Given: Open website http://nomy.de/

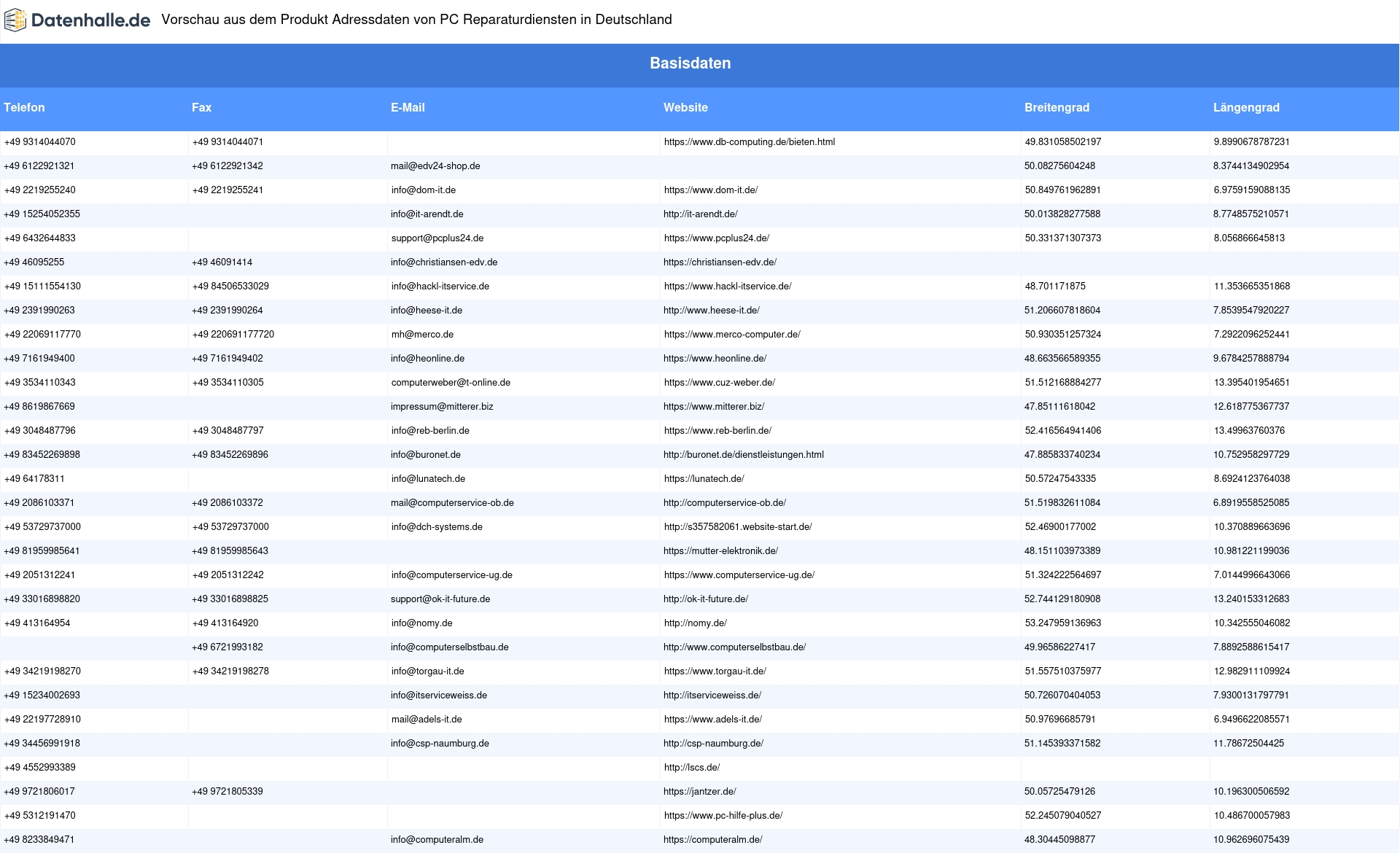Looking at the screenshot, I should pyautogui.click(x=696, y=623).
